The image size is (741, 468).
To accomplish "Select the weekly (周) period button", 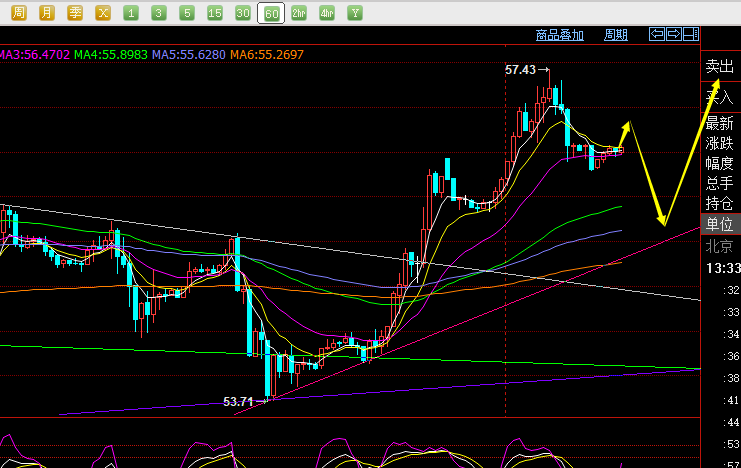I will click(19, 13).
